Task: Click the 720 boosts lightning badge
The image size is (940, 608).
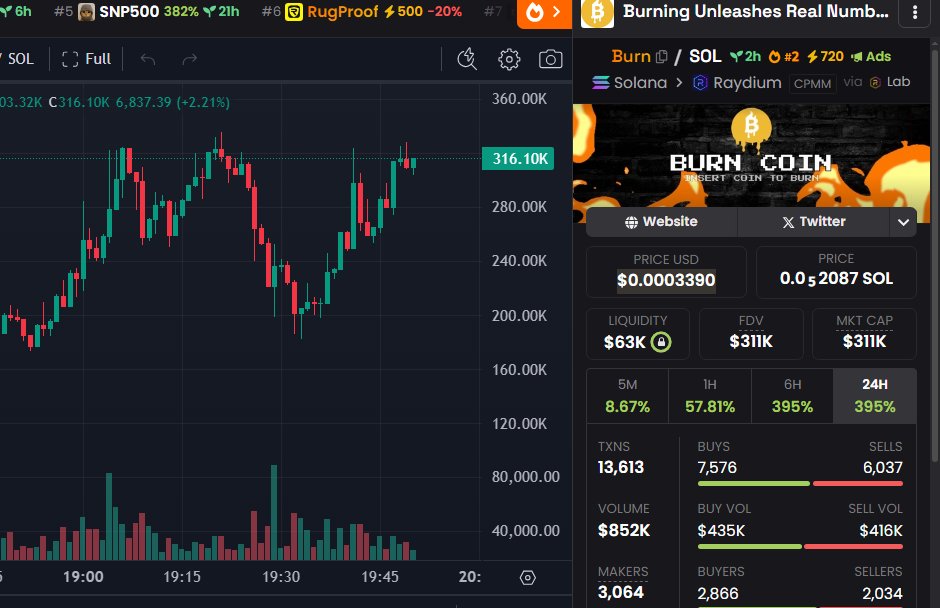Action: 825,56
